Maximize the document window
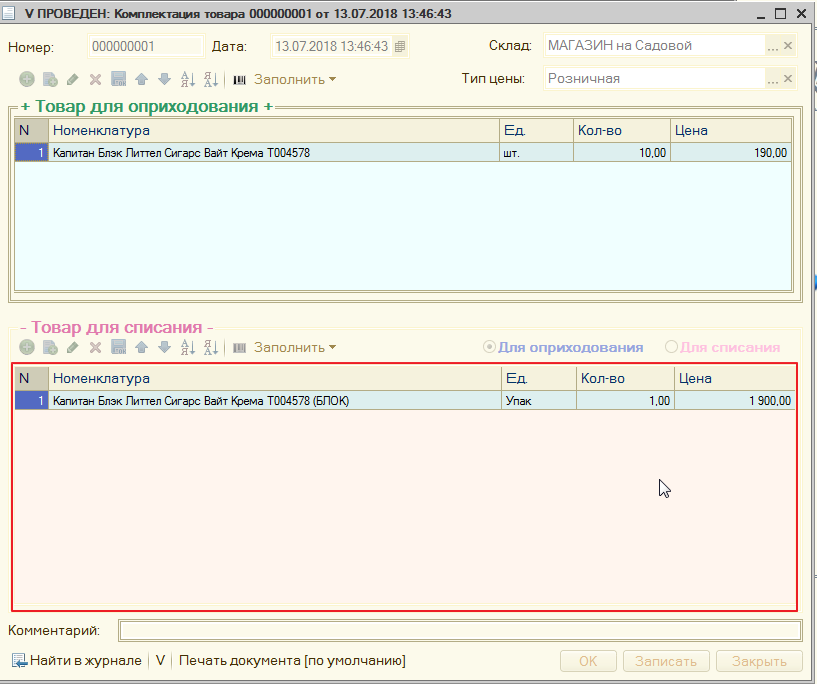The image size is (817, 684). tap(780, 14)
